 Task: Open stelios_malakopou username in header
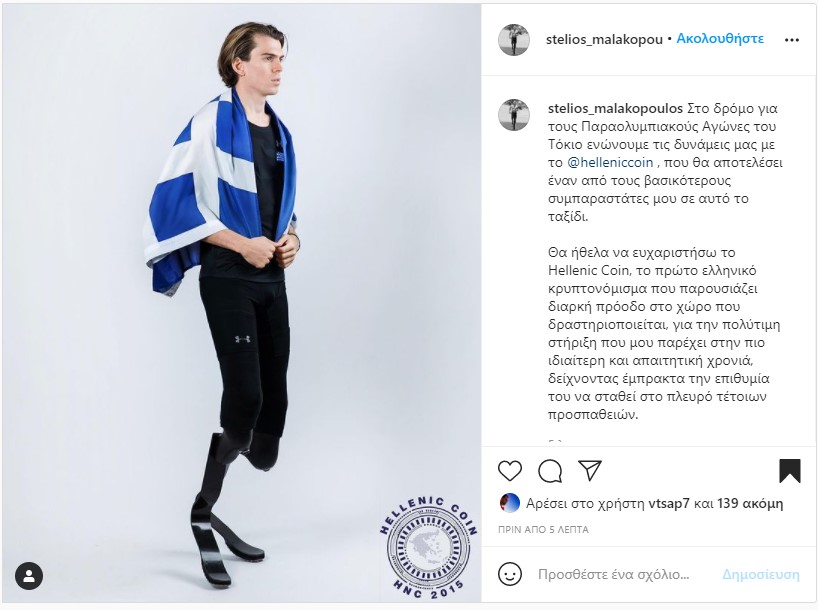(x=604, y=39)
